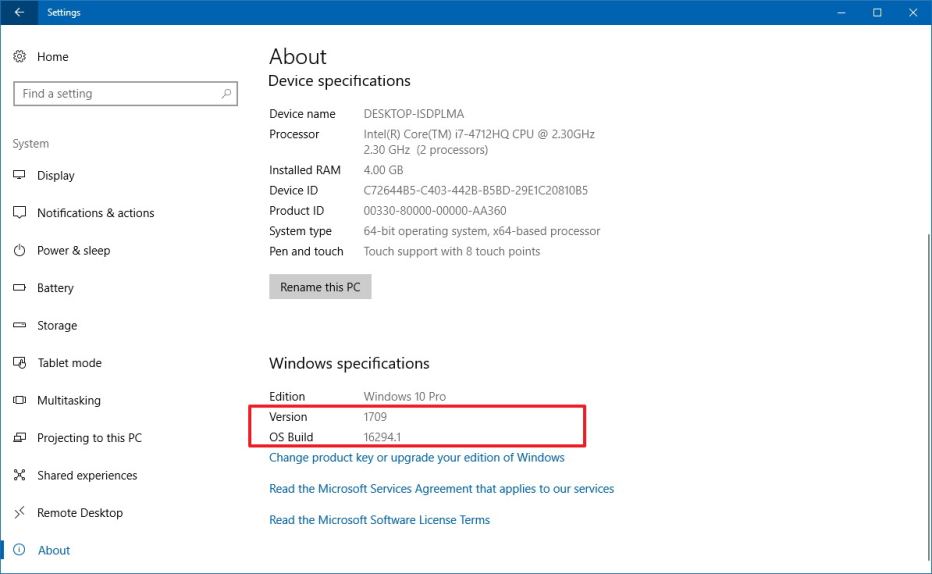Click the Storage drive icon
Image resolution: width=932 pixels, height=574 pixels.
click(19, 325)
